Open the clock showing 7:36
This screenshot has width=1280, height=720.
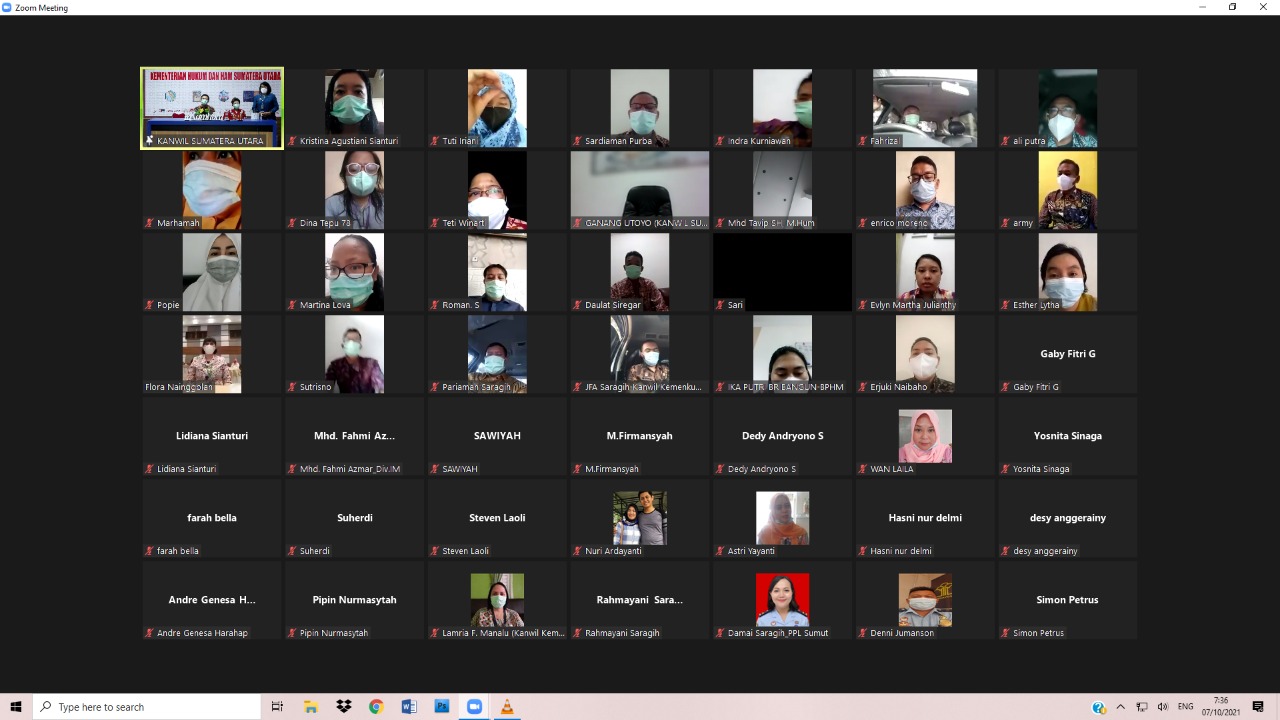point(1221,707)
